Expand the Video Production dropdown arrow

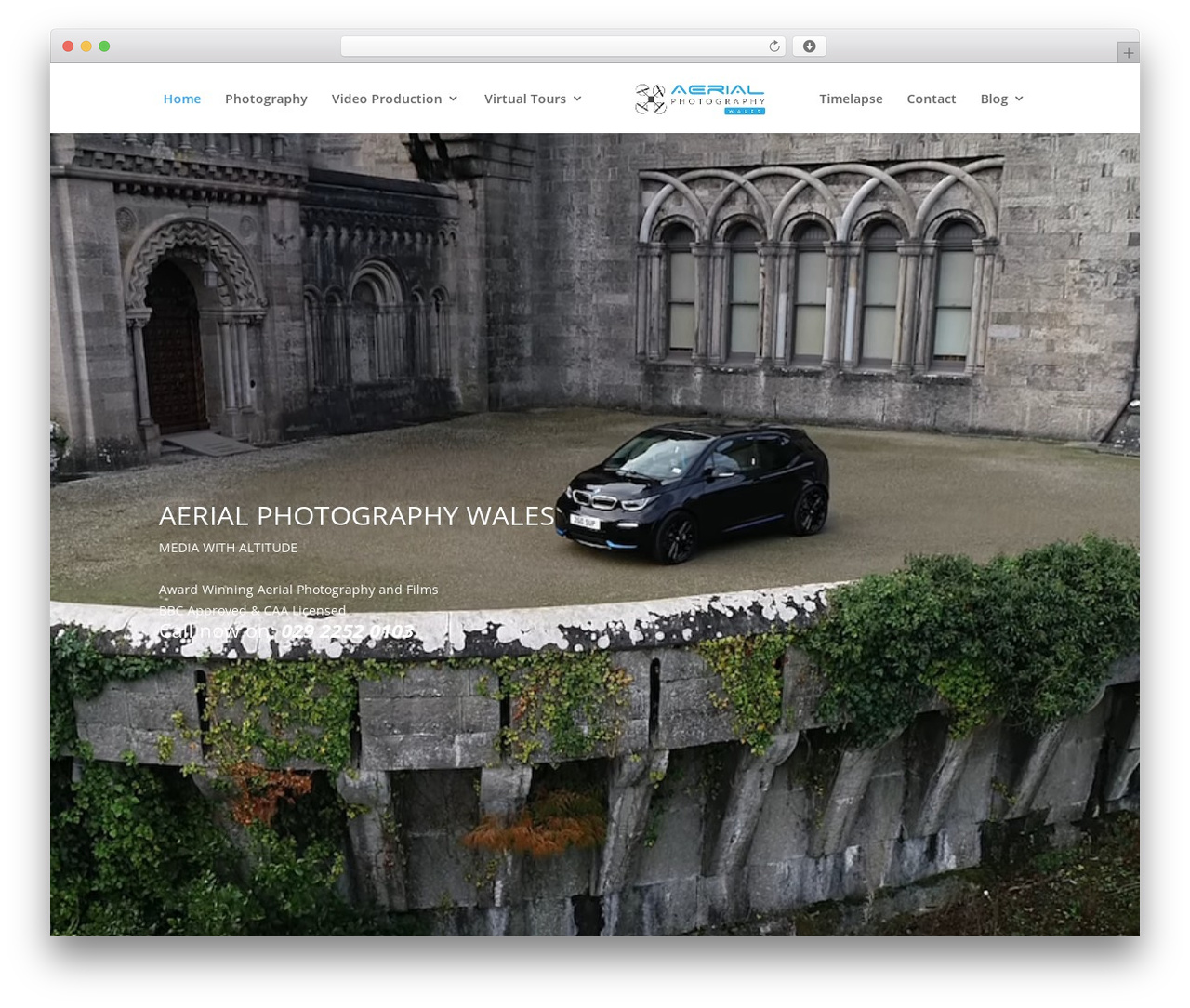coord(454,99)
